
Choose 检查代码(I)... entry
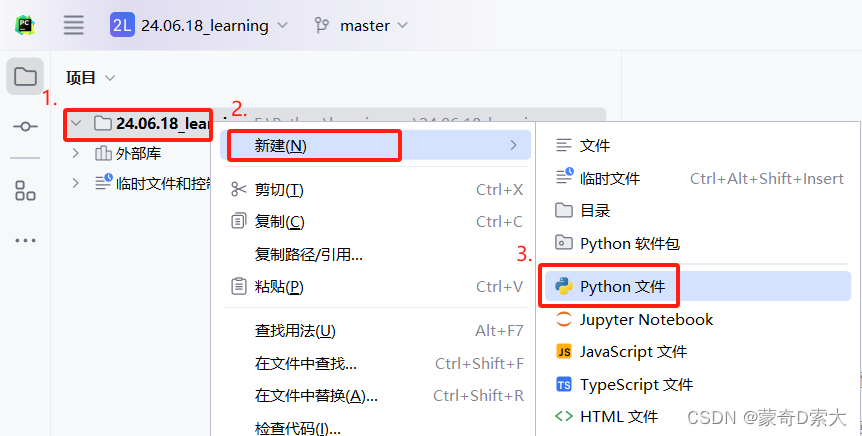coord(375,428)
